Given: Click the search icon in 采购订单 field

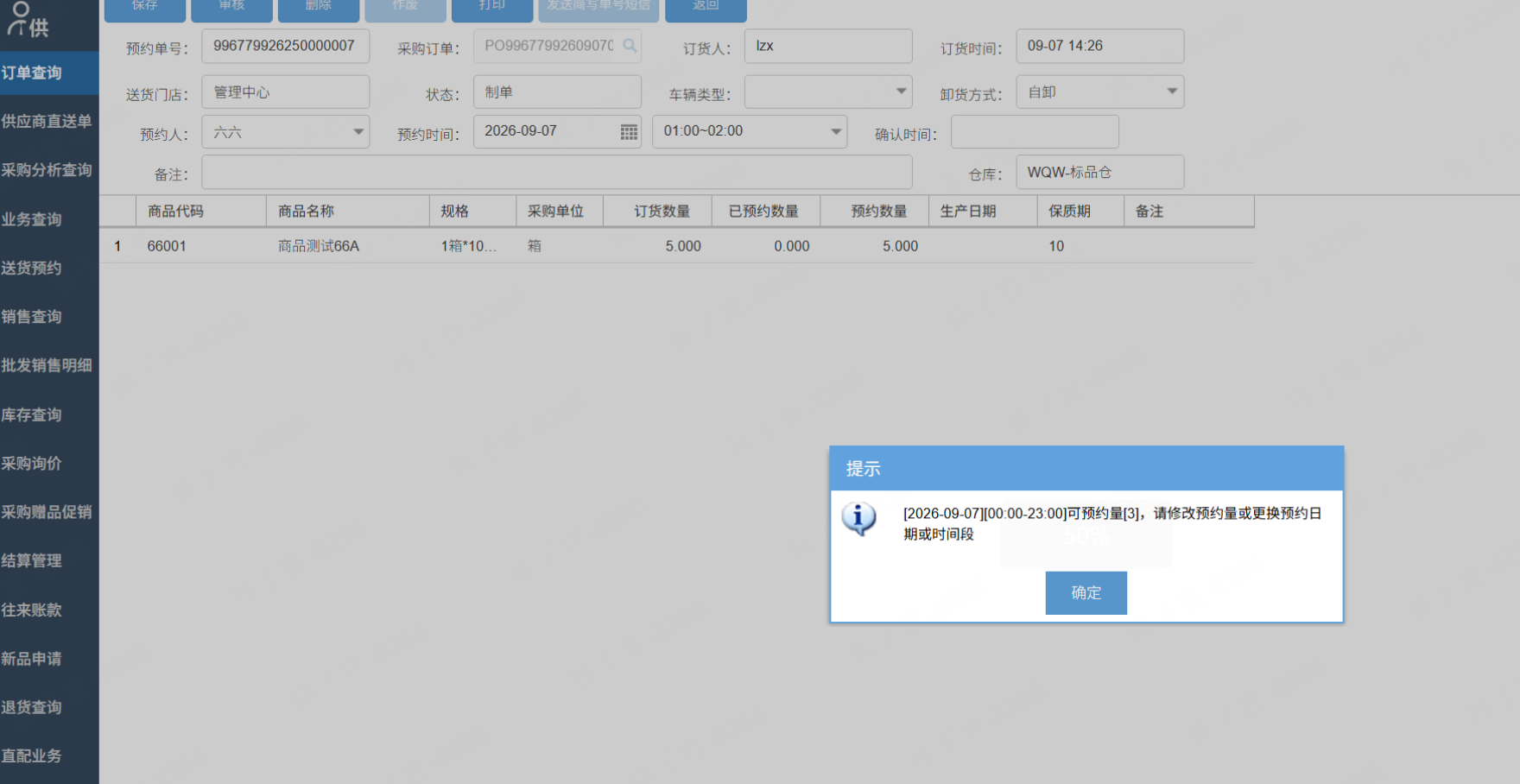Looking at the screenshot, I should pos(630,46).
